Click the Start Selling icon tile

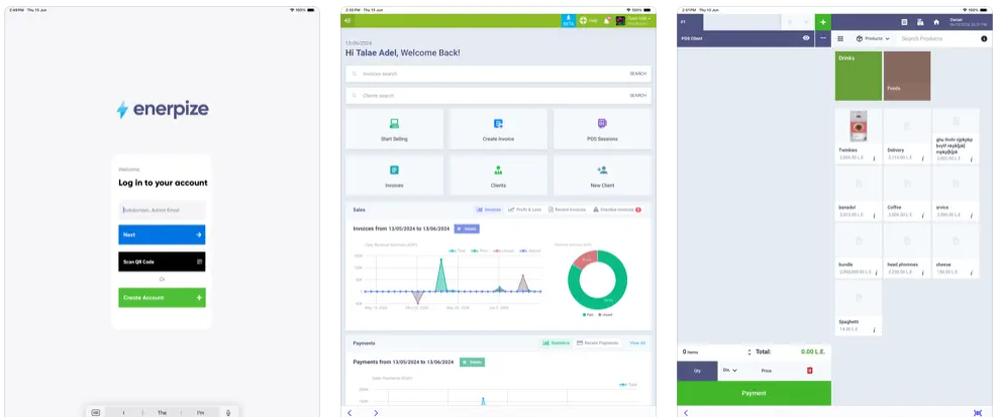(394, 129)
